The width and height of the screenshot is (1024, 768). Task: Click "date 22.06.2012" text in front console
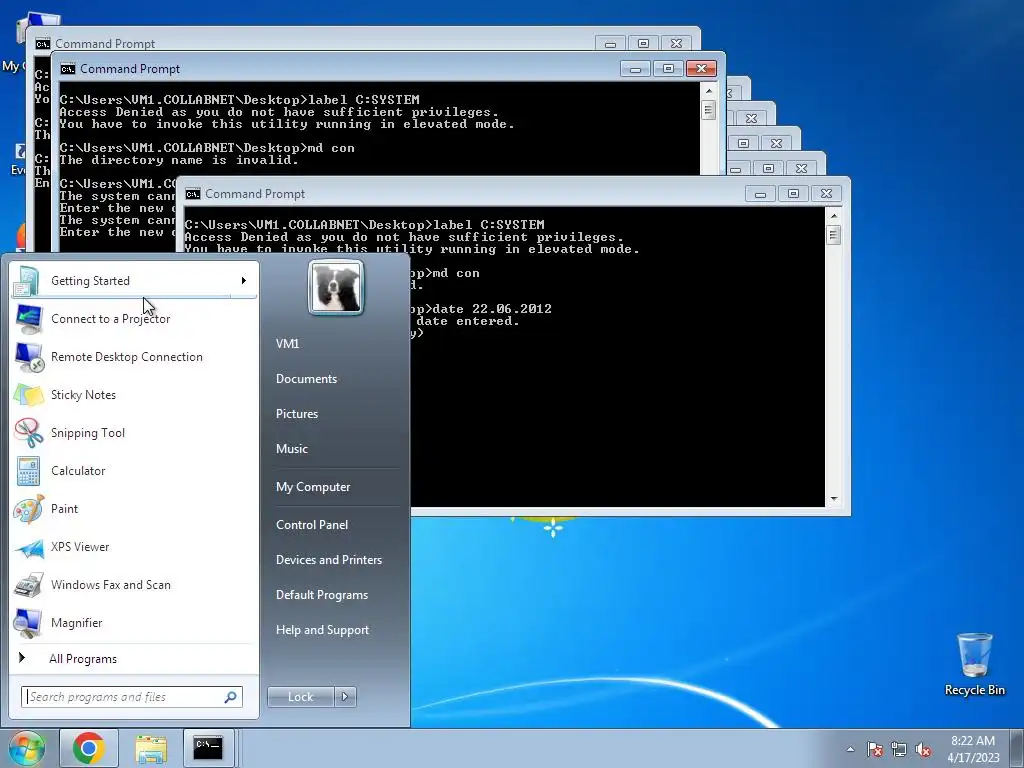click(492, 309)
